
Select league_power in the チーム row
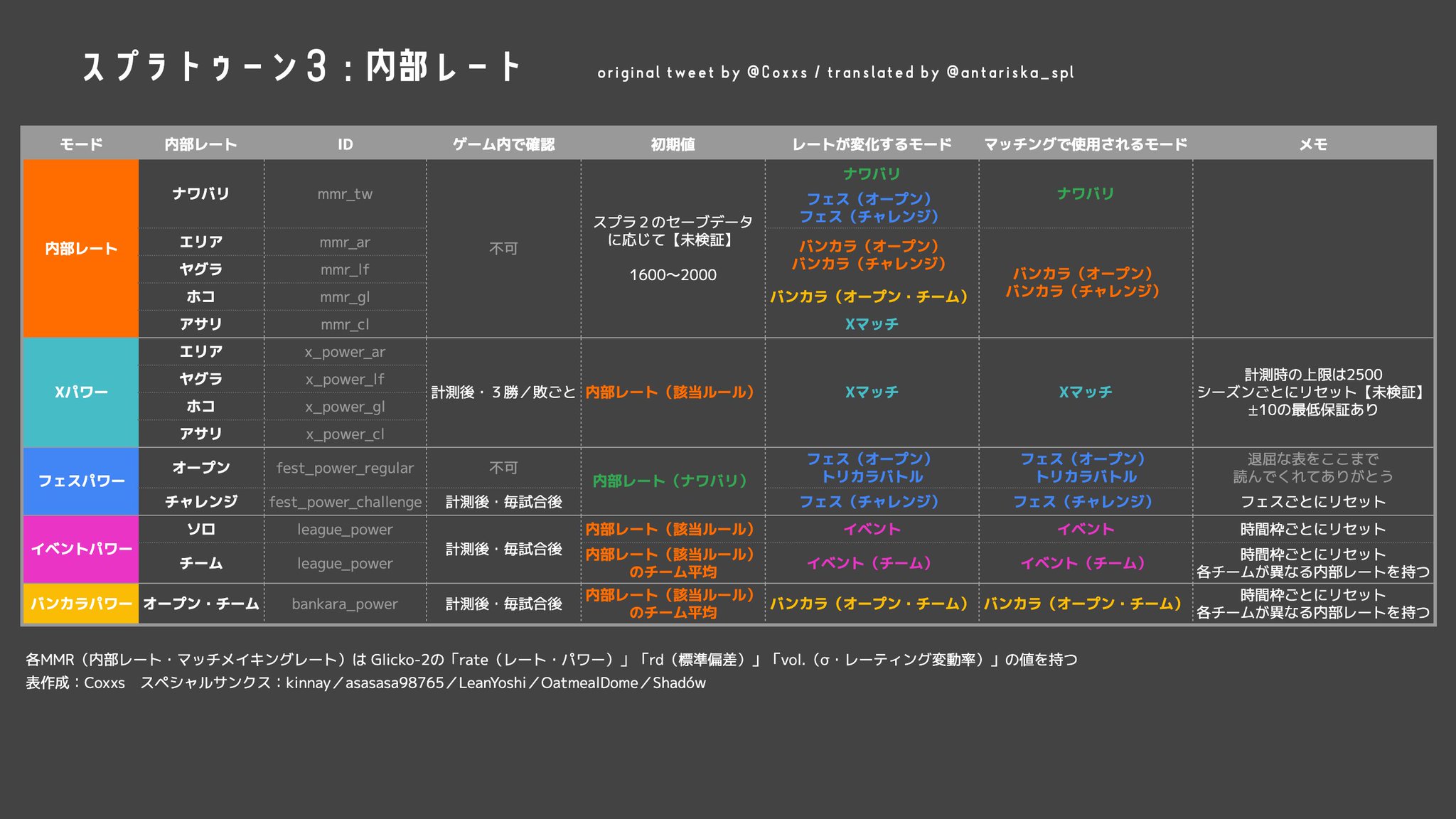[x=345, y=563]
